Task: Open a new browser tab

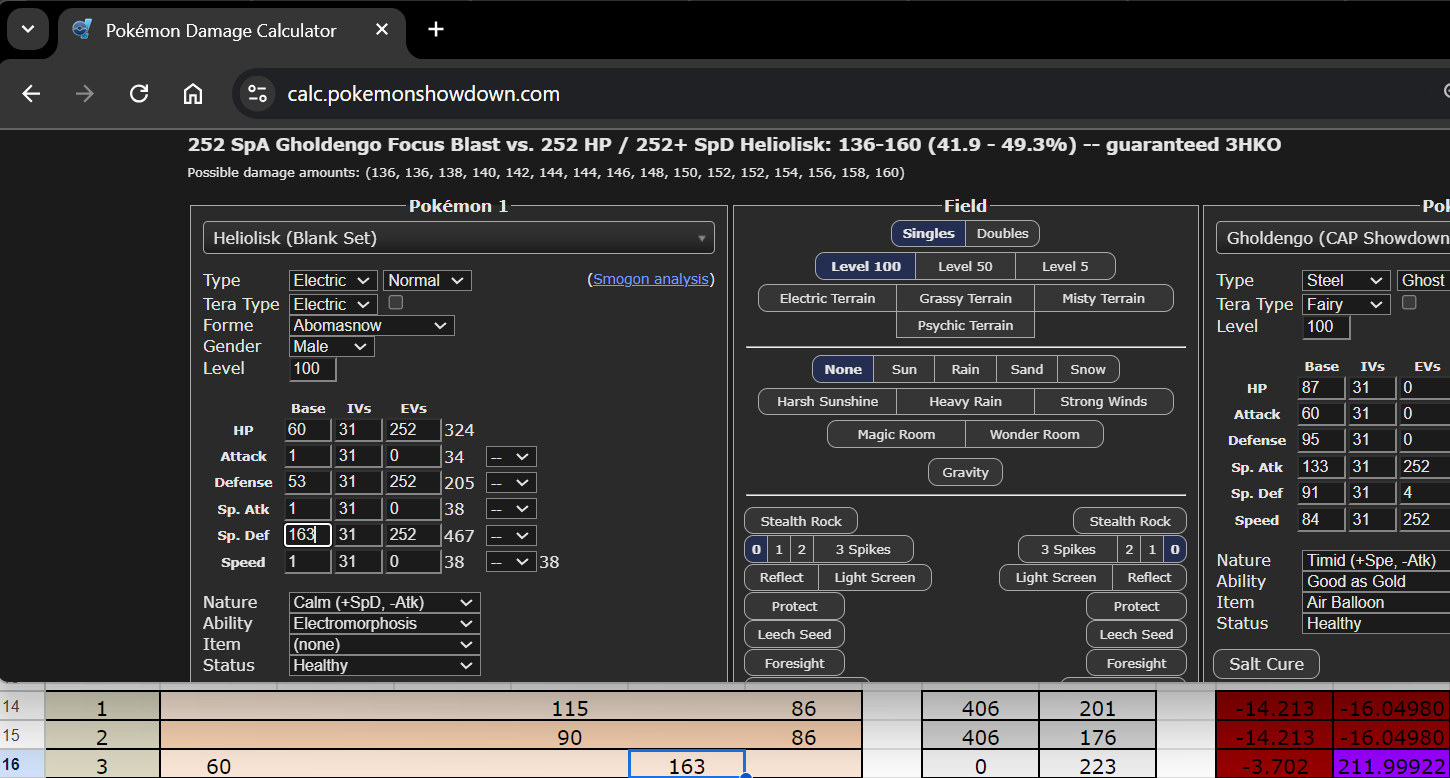Action: [x=436, y=29]
